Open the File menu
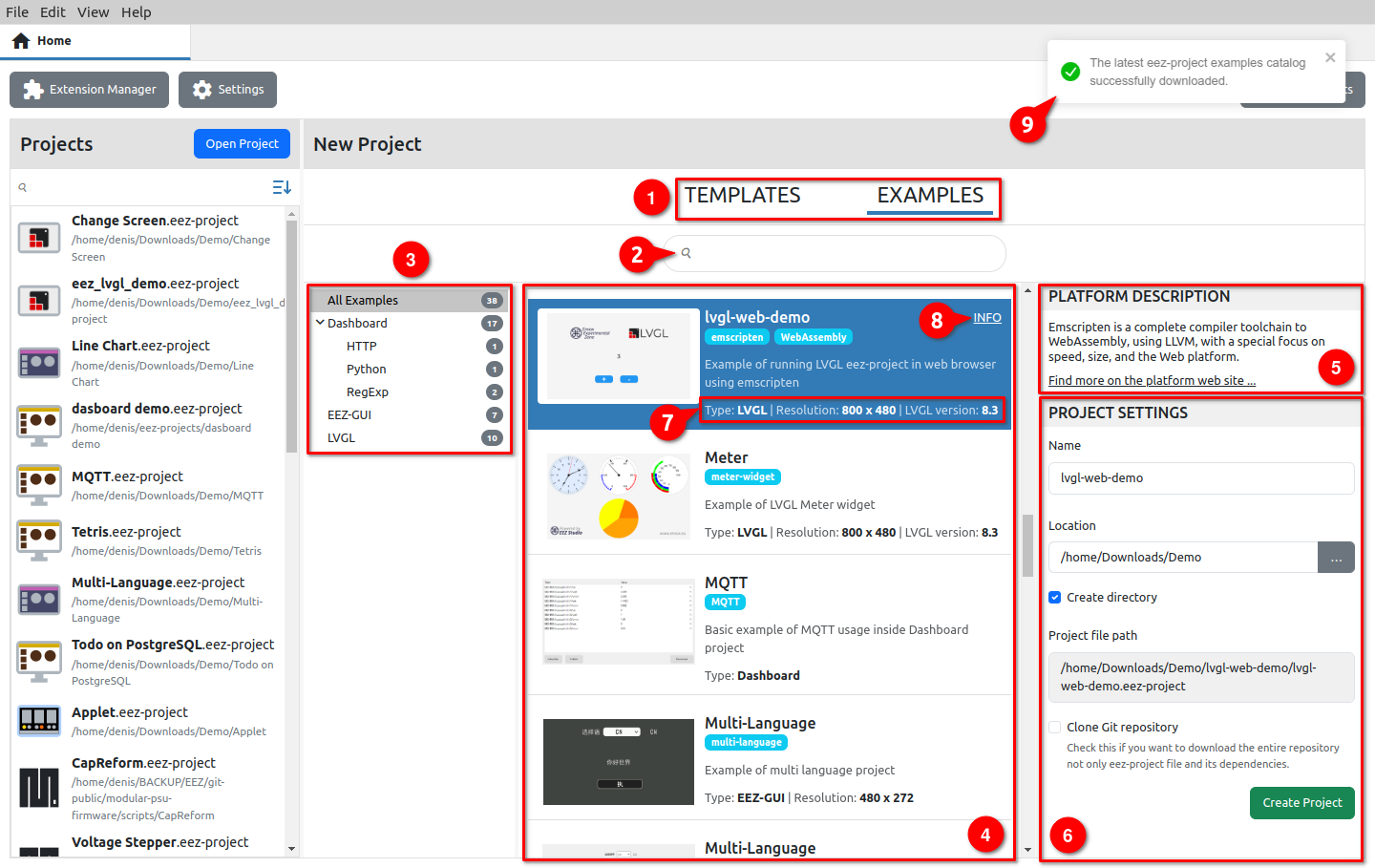 pyautogui.click(x=17, y=12)
